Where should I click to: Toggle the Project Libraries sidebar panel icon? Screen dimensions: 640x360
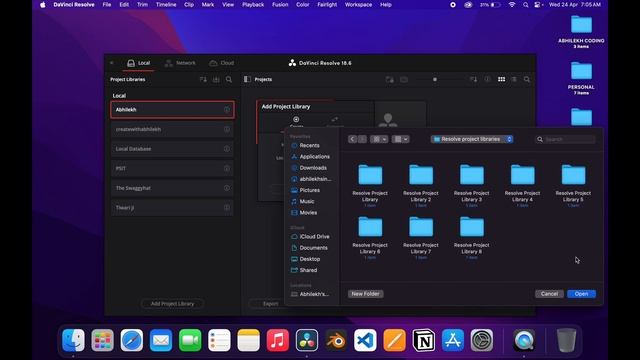tap(247, 79)
